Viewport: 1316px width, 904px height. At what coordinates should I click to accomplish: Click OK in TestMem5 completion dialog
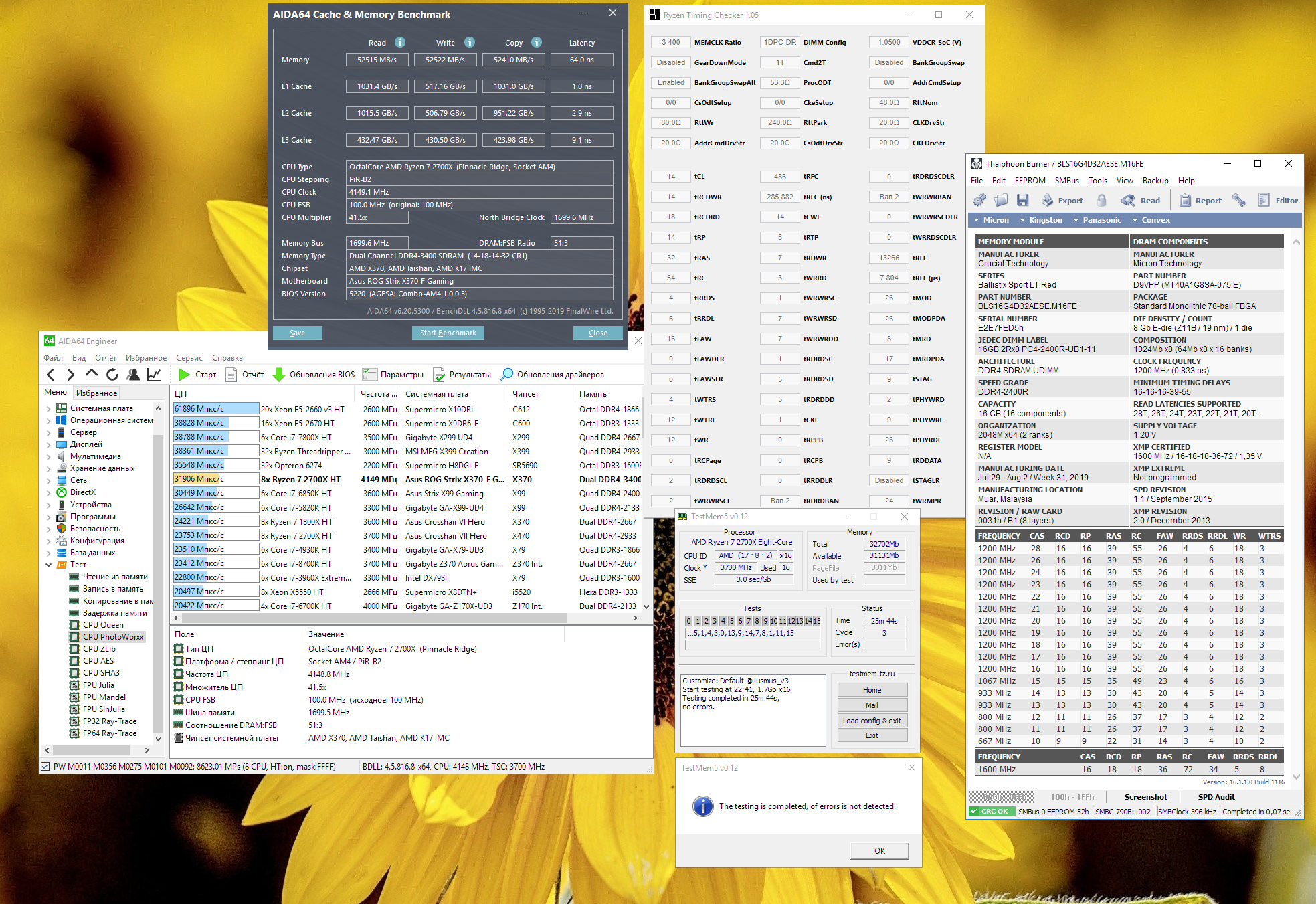pyautogui.click(x=879, y=850)
